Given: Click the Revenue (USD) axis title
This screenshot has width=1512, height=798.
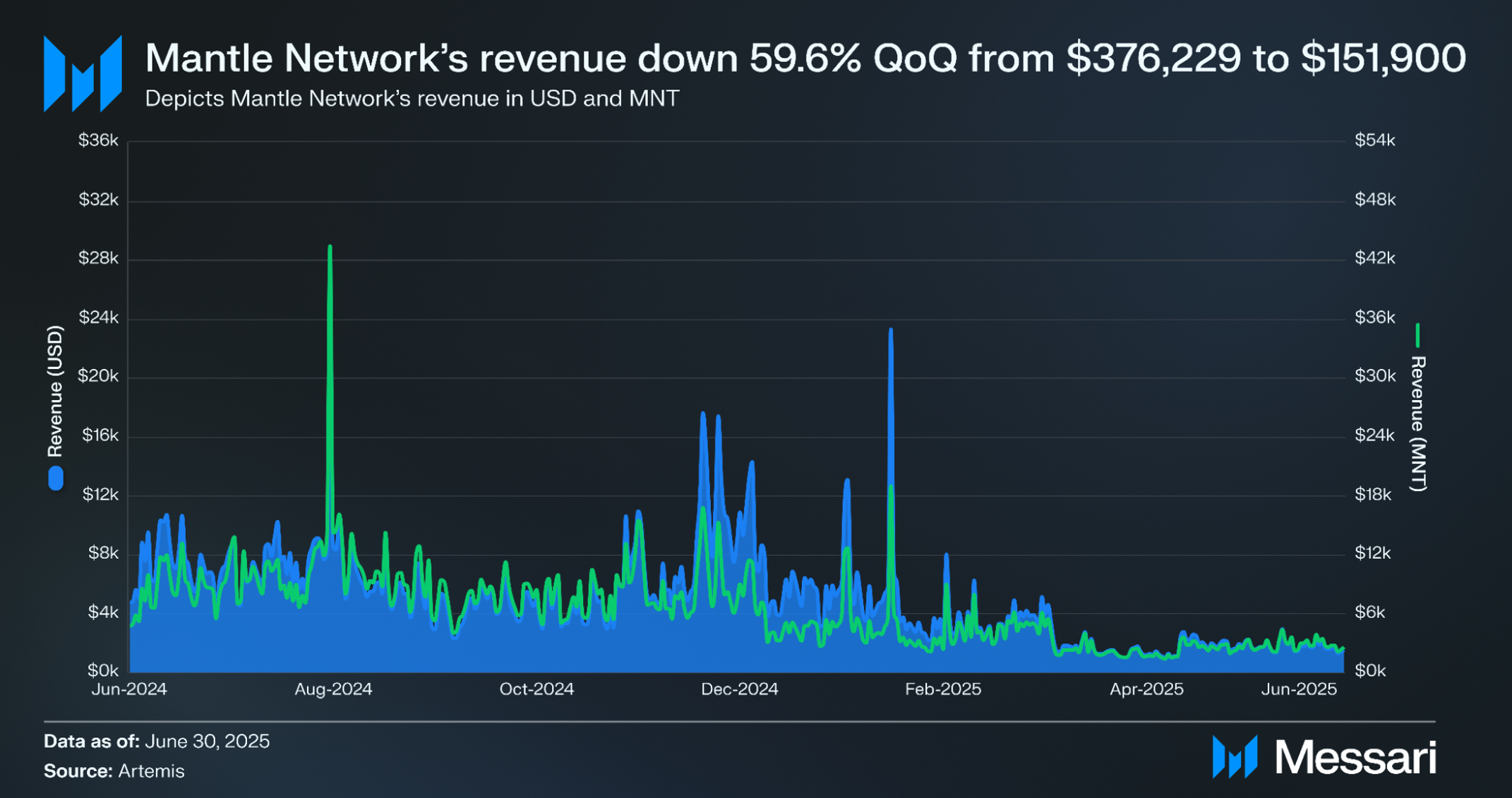Looking at the screenshot, I should tap(55, 391).
